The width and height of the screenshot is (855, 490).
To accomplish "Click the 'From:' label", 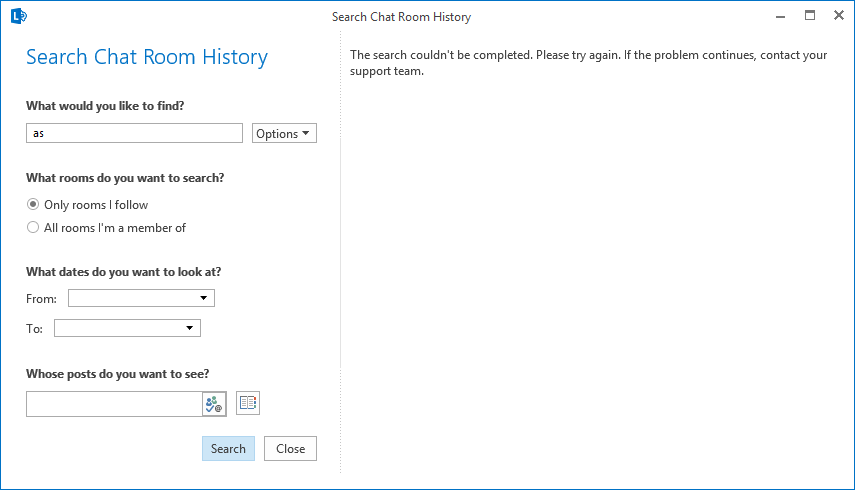I will (x=41, y=299).
